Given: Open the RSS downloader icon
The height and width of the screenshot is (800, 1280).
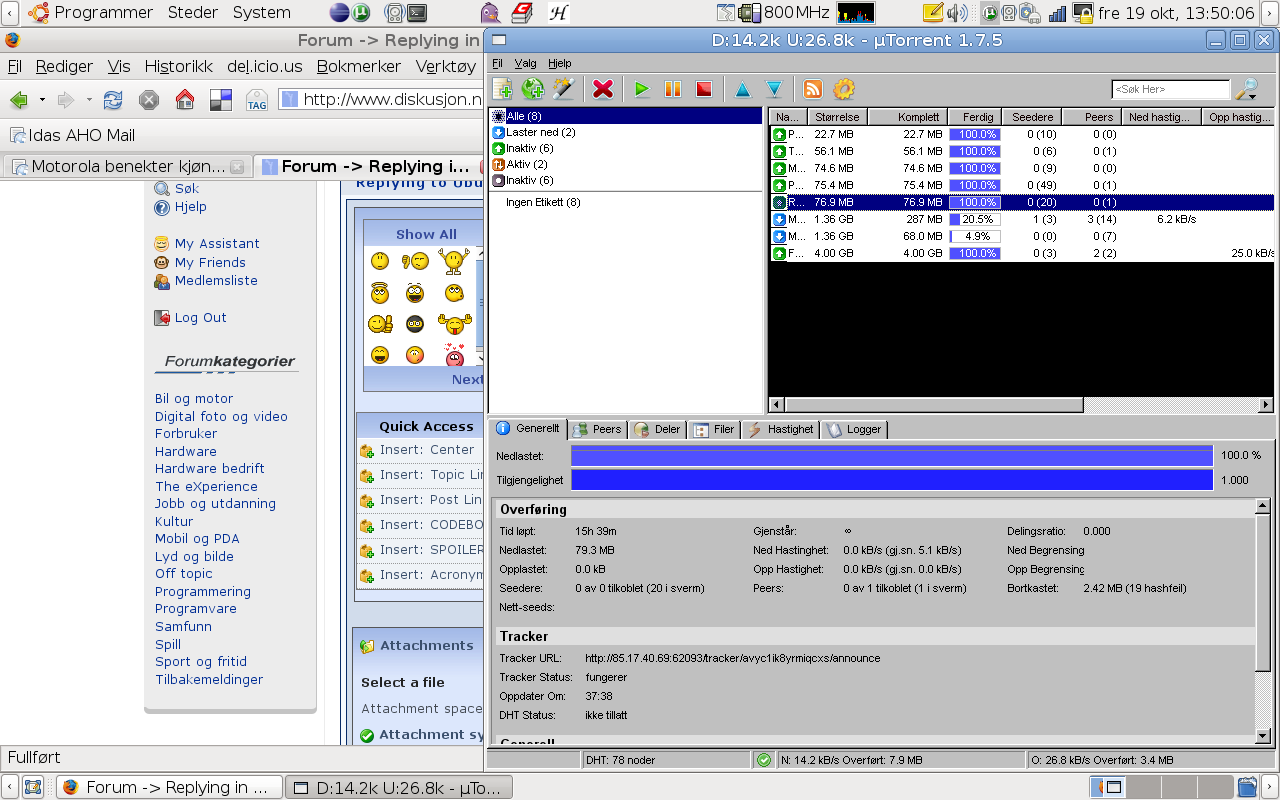Looking at the screenshot, I should (813, 89).
